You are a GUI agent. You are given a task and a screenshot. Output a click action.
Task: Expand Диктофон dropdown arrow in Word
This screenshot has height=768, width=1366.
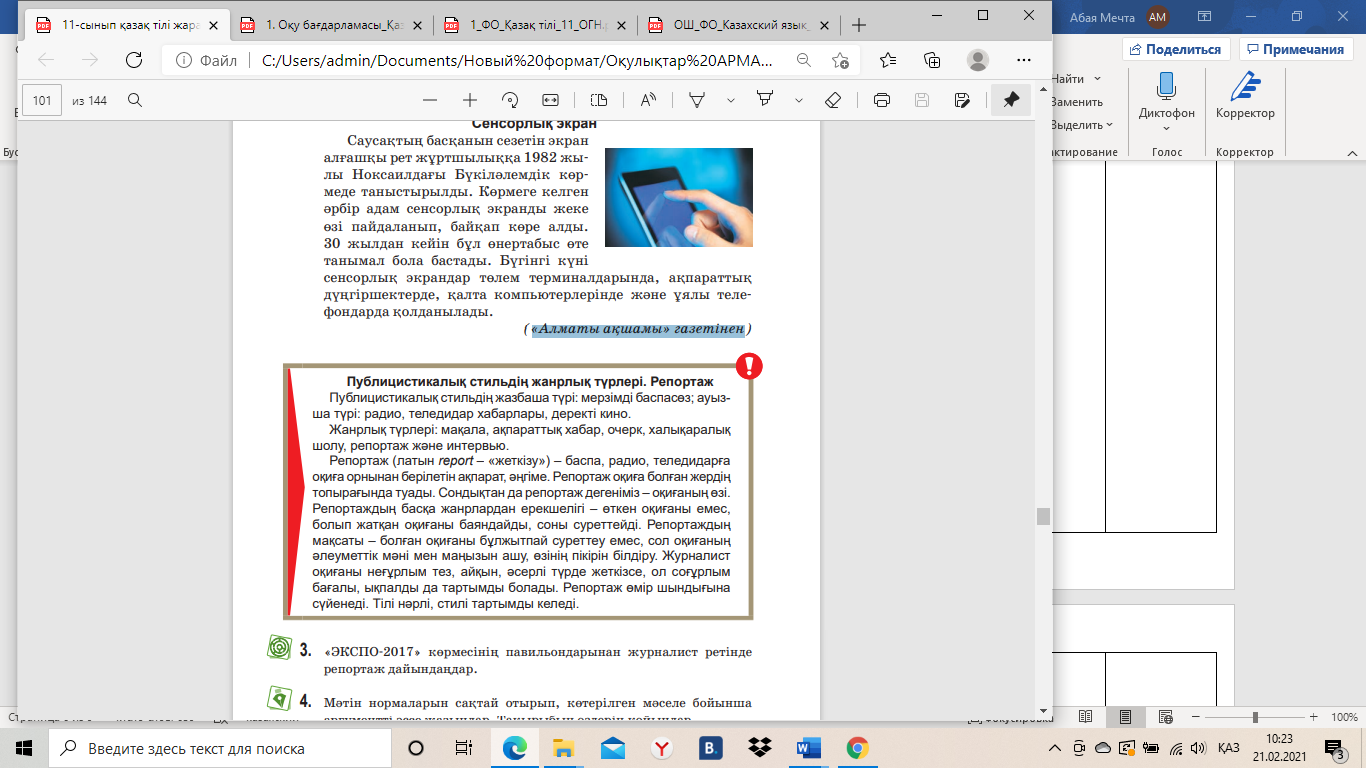pyautogui.click(x=1166, y=130)
